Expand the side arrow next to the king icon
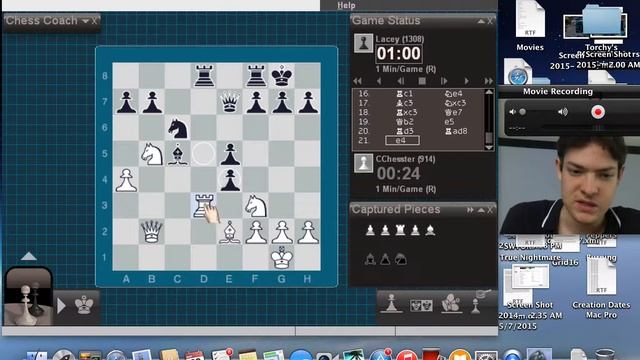Image resolution: width=640 pixels, height=360 pixels. tap(61, 306)
